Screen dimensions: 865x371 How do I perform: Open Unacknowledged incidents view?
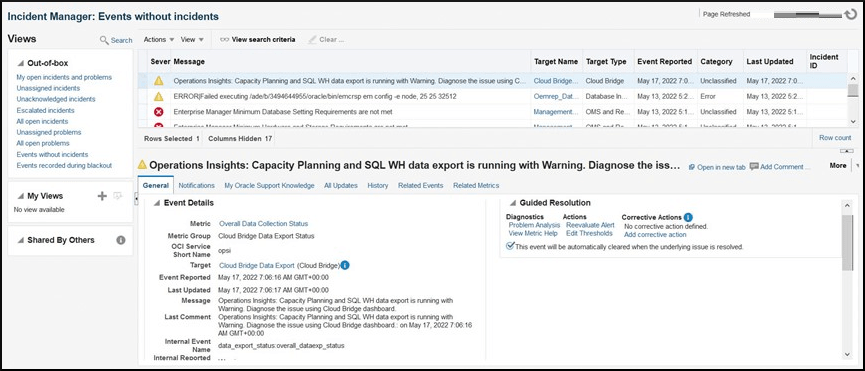(56, 99)
